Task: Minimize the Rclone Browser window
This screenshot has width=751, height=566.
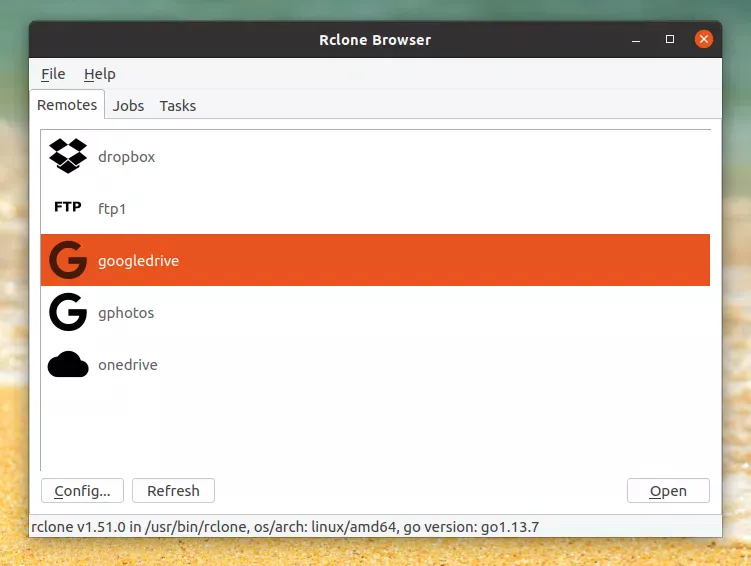Action: click(636, 40)
